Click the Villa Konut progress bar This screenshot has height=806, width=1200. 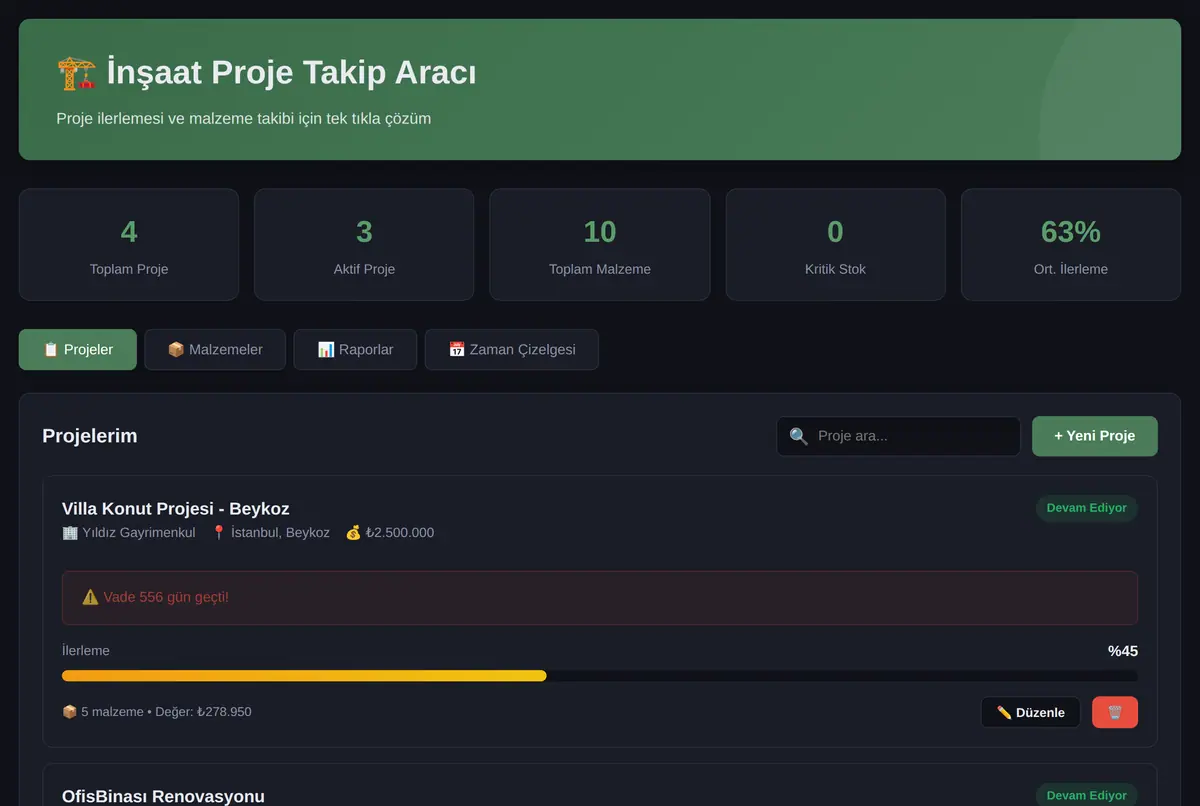coord(600,676)
